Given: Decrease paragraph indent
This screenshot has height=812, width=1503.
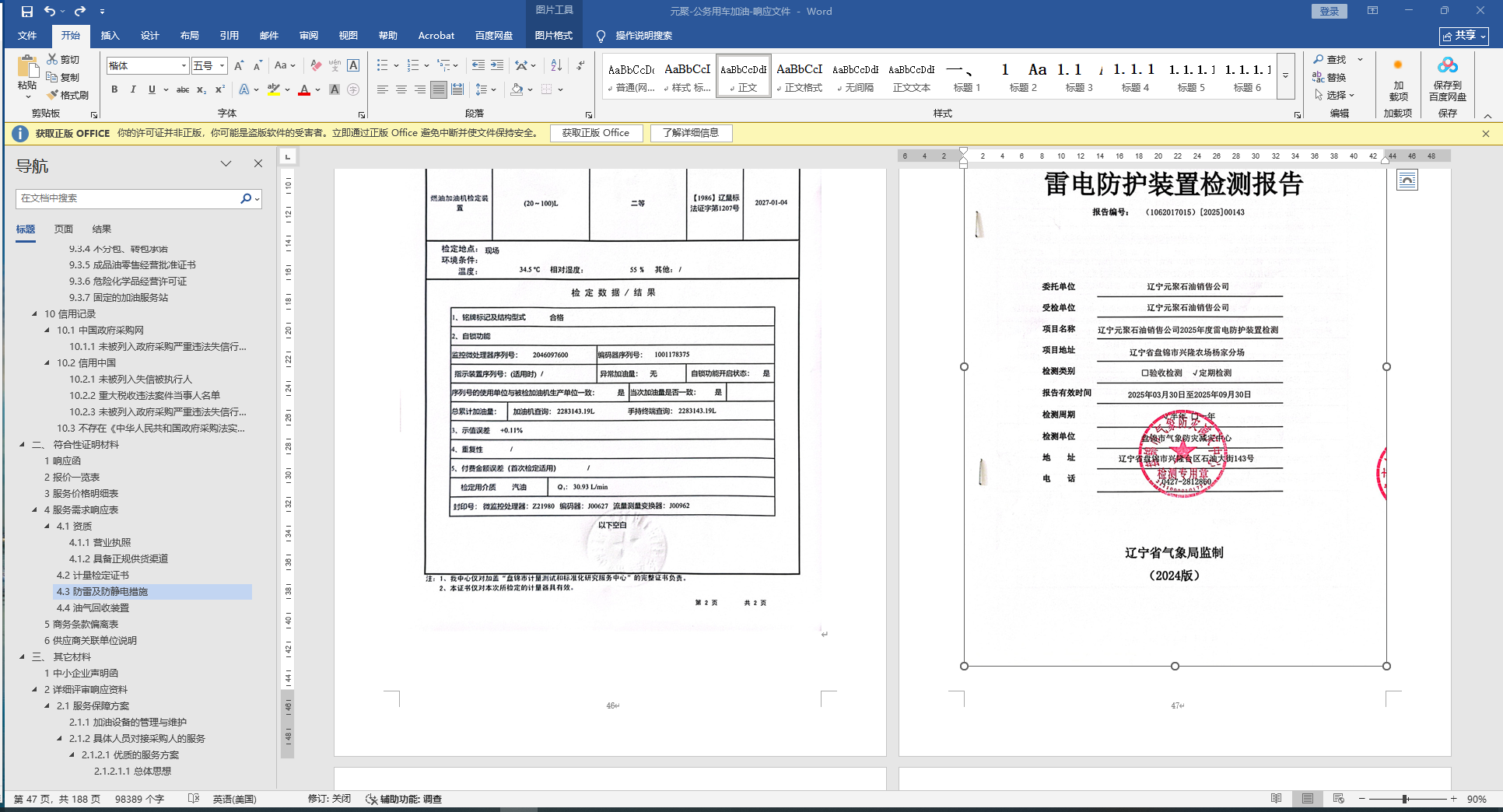Looking at the screenshot, I should tap(478, 65).
